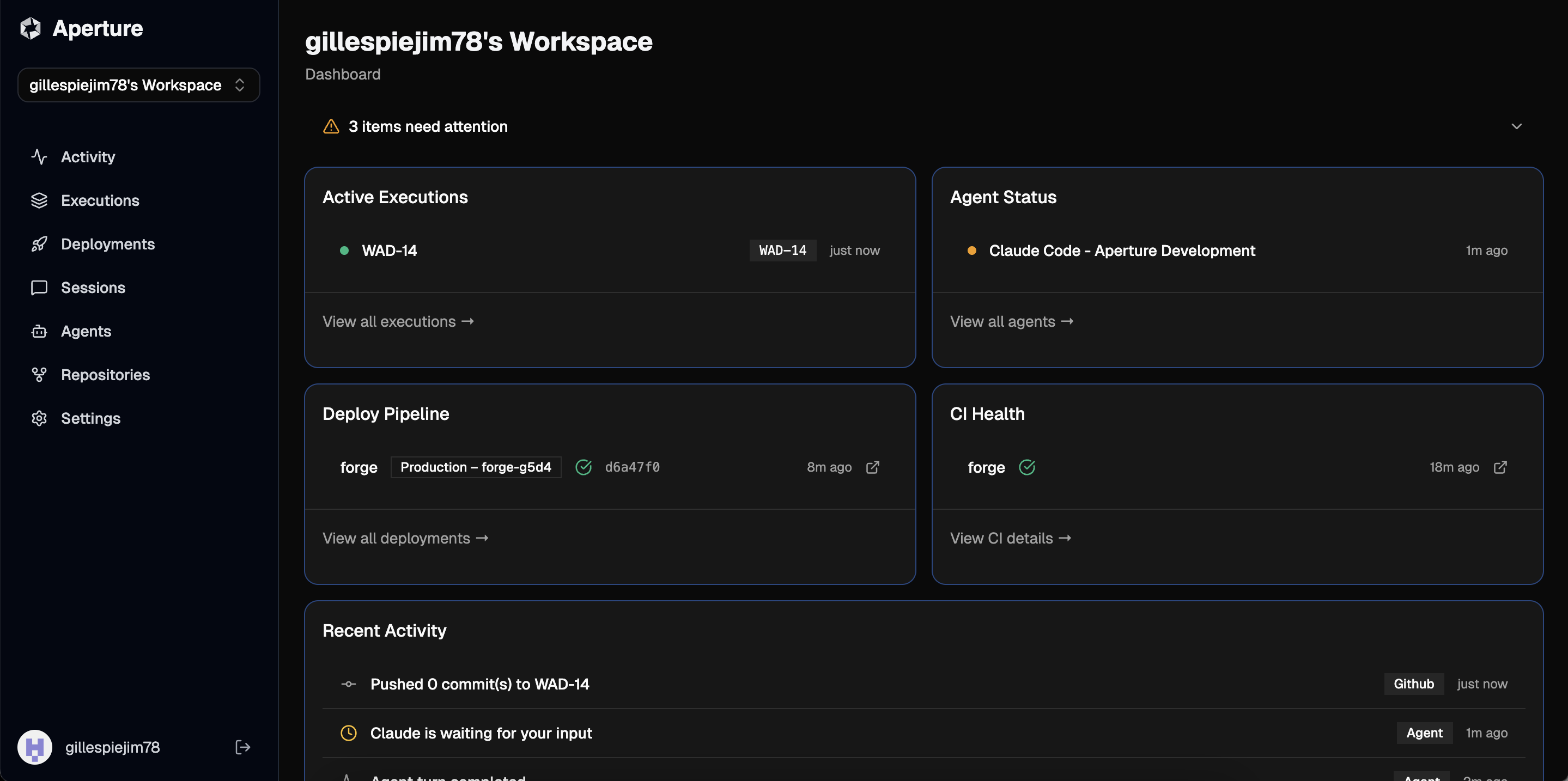
Task: Click the logout icon next to gillespiejim78
Action: point(242,747)
